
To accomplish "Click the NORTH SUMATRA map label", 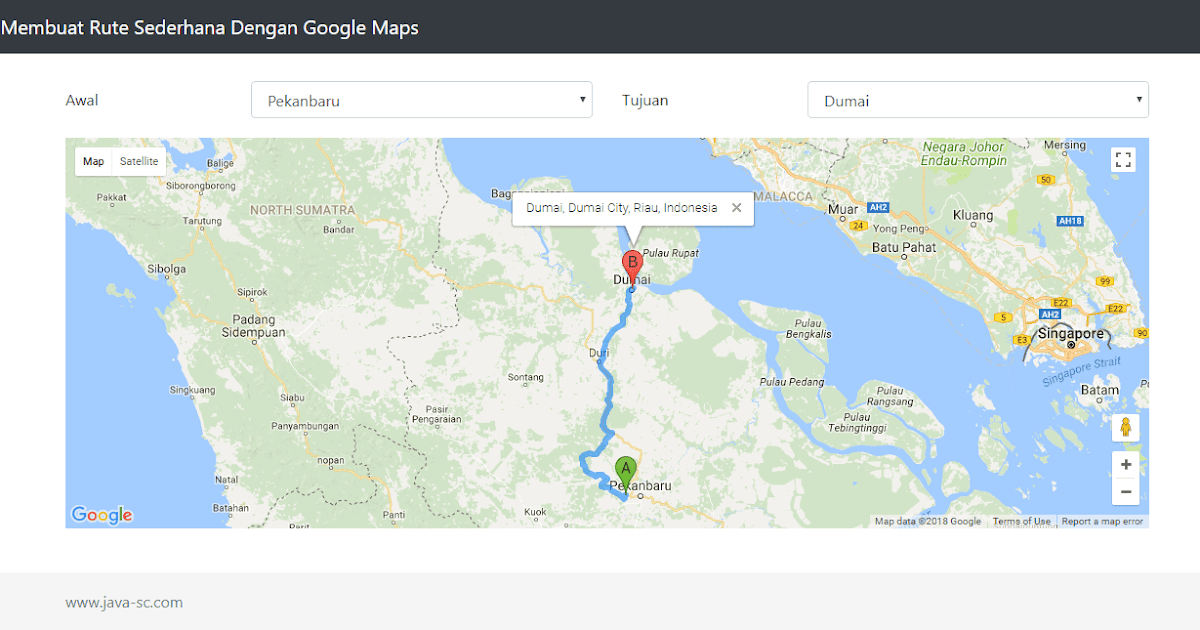I will [302, 210].
